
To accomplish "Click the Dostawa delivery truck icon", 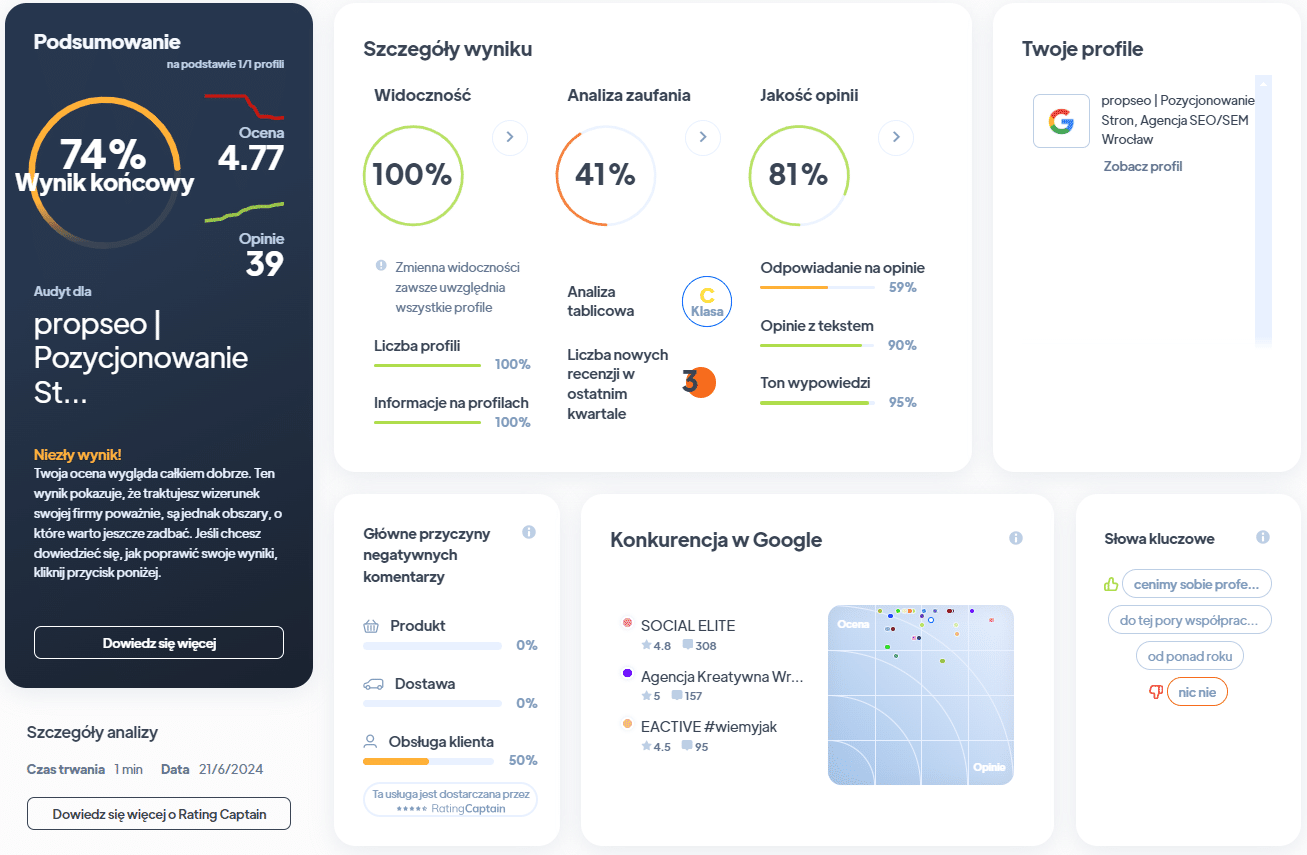I will [373, 684].
